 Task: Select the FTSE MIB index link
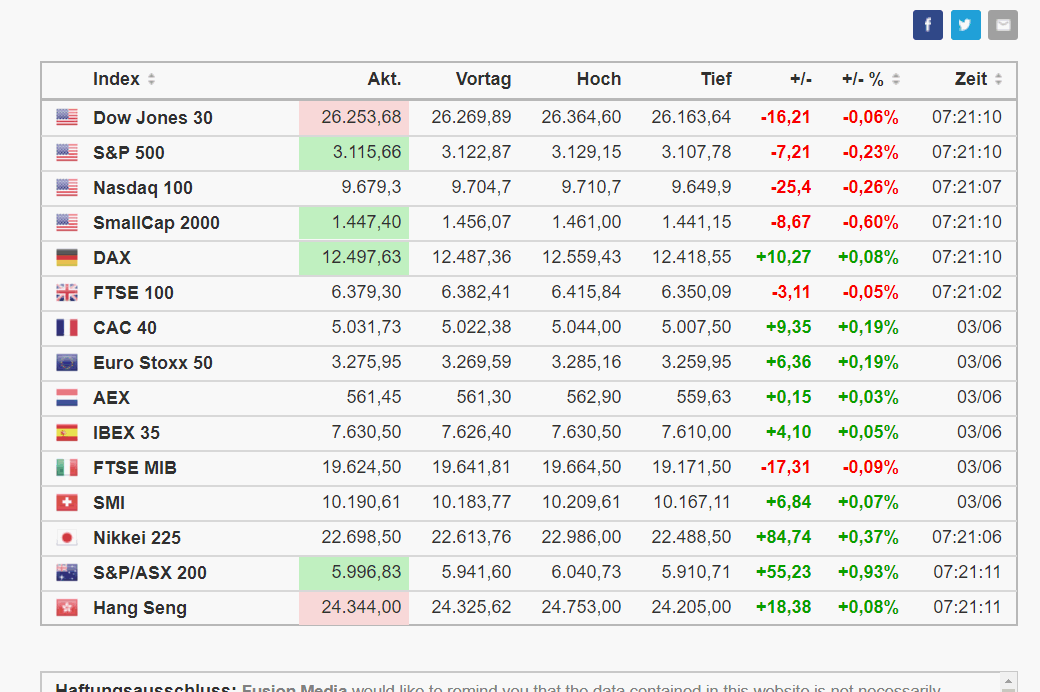tap(135, 468)
